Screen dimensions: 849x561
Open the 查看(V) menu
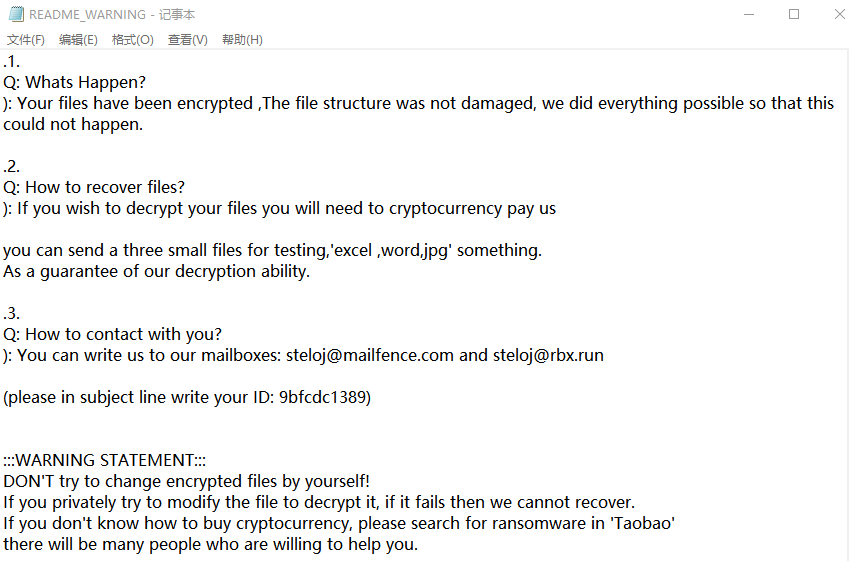tap(187, 40)
